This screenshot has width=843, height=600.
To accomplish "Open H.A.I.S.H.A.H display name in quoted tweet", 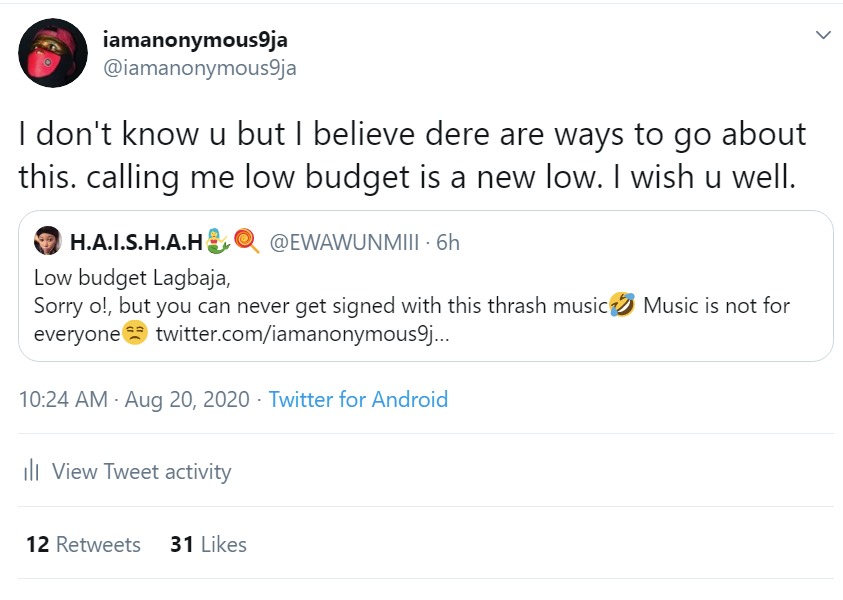I will coord(137,242).
